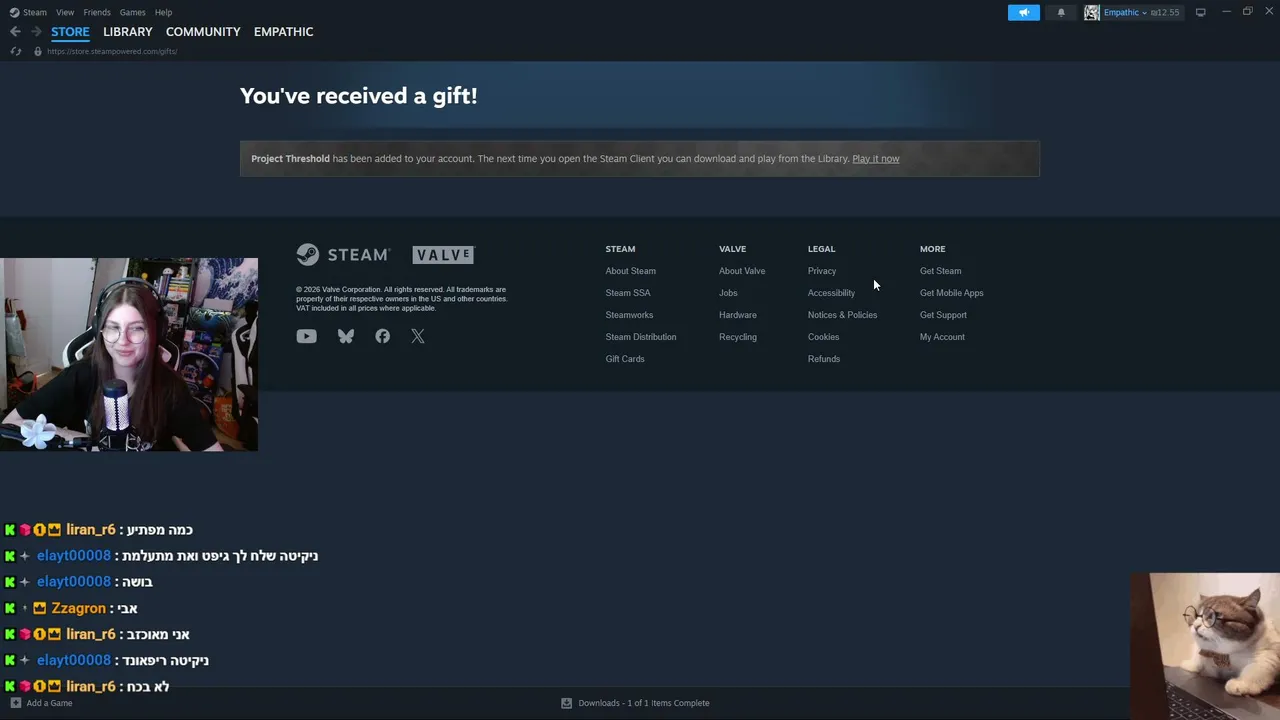Click the cat with glasses overlay image
This screenshot has width=1280, height=720.
tap(1205, 646)
